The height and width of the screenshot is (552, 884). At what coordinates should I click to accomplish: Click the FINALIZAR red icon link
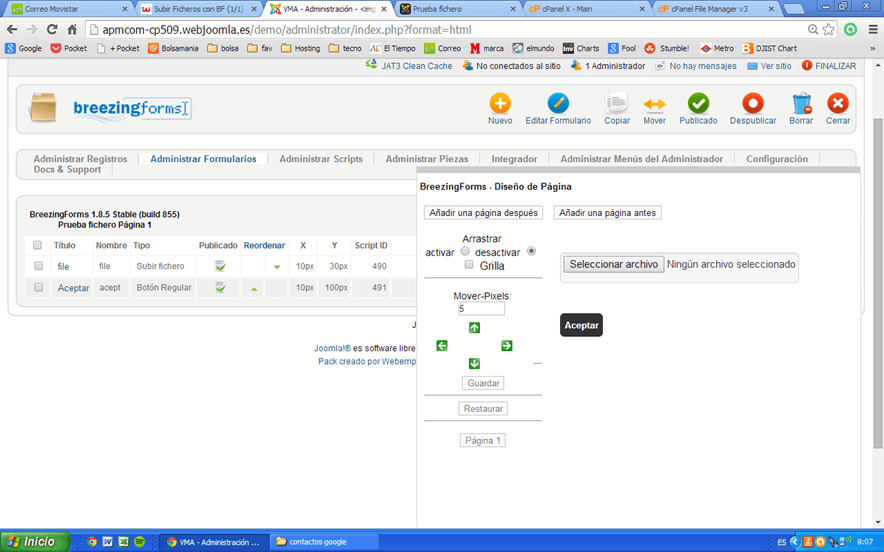click(829, 66)
